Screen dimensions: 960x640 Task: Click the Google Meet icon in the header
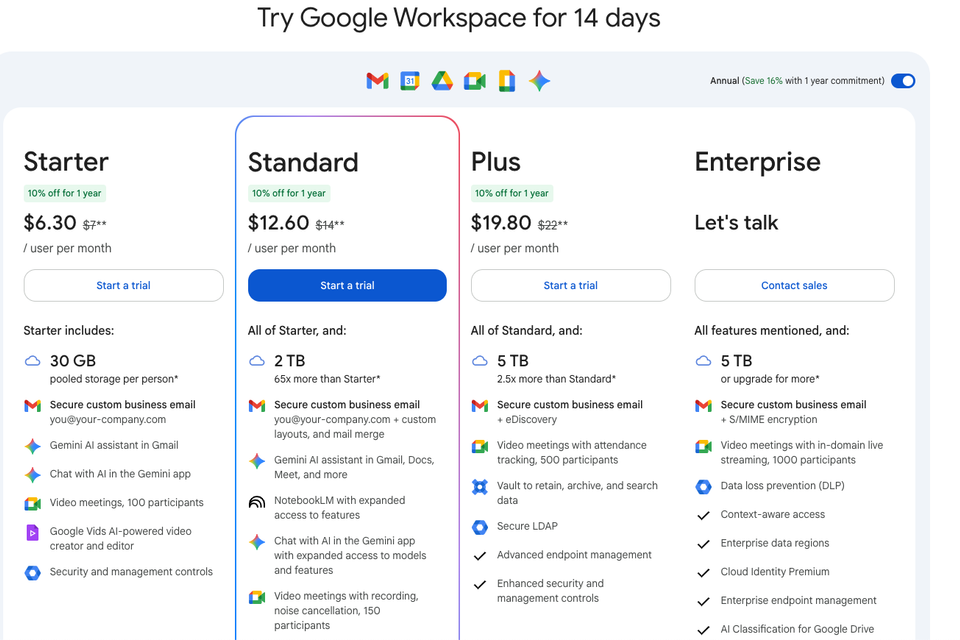click(x=475, y=81)
